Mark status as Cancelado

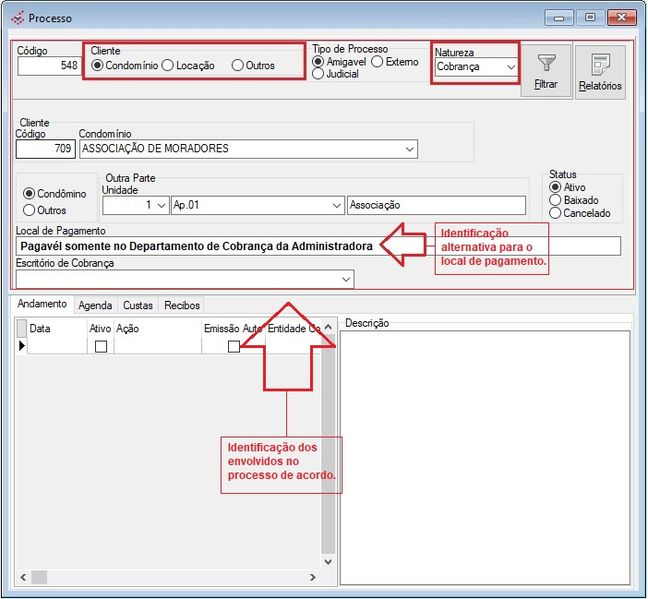[555, 213]
